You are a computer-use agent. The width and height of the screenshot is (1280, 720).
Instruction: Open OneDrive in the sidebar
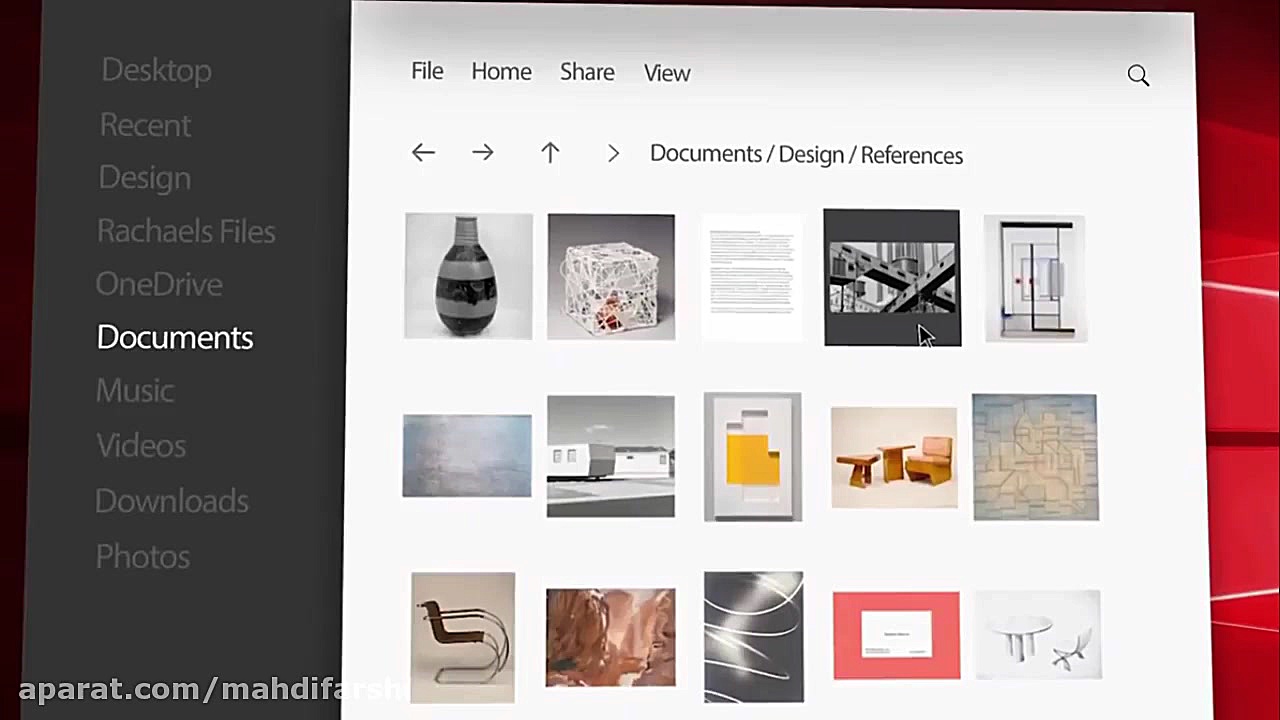pos(159,284)
